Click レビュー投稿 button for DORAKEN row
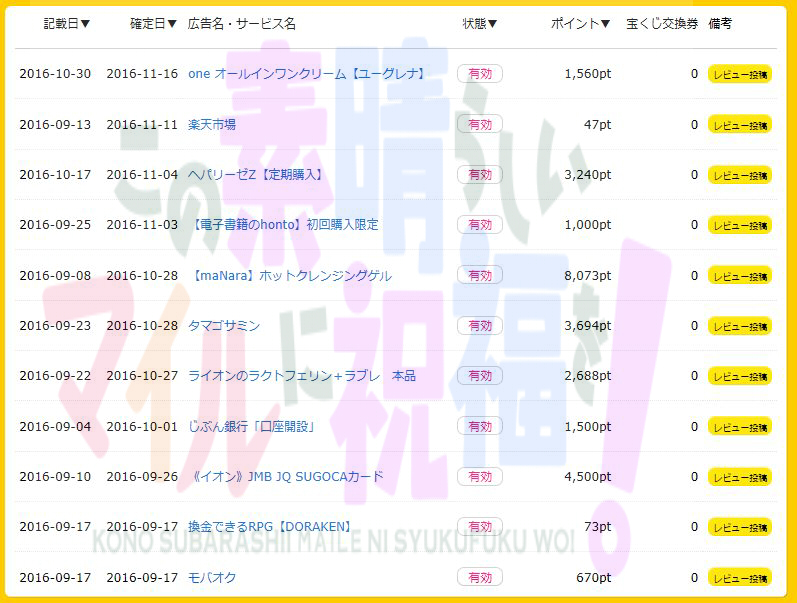The width and height of the screenshot is (797, 603). tap(740, 527)
